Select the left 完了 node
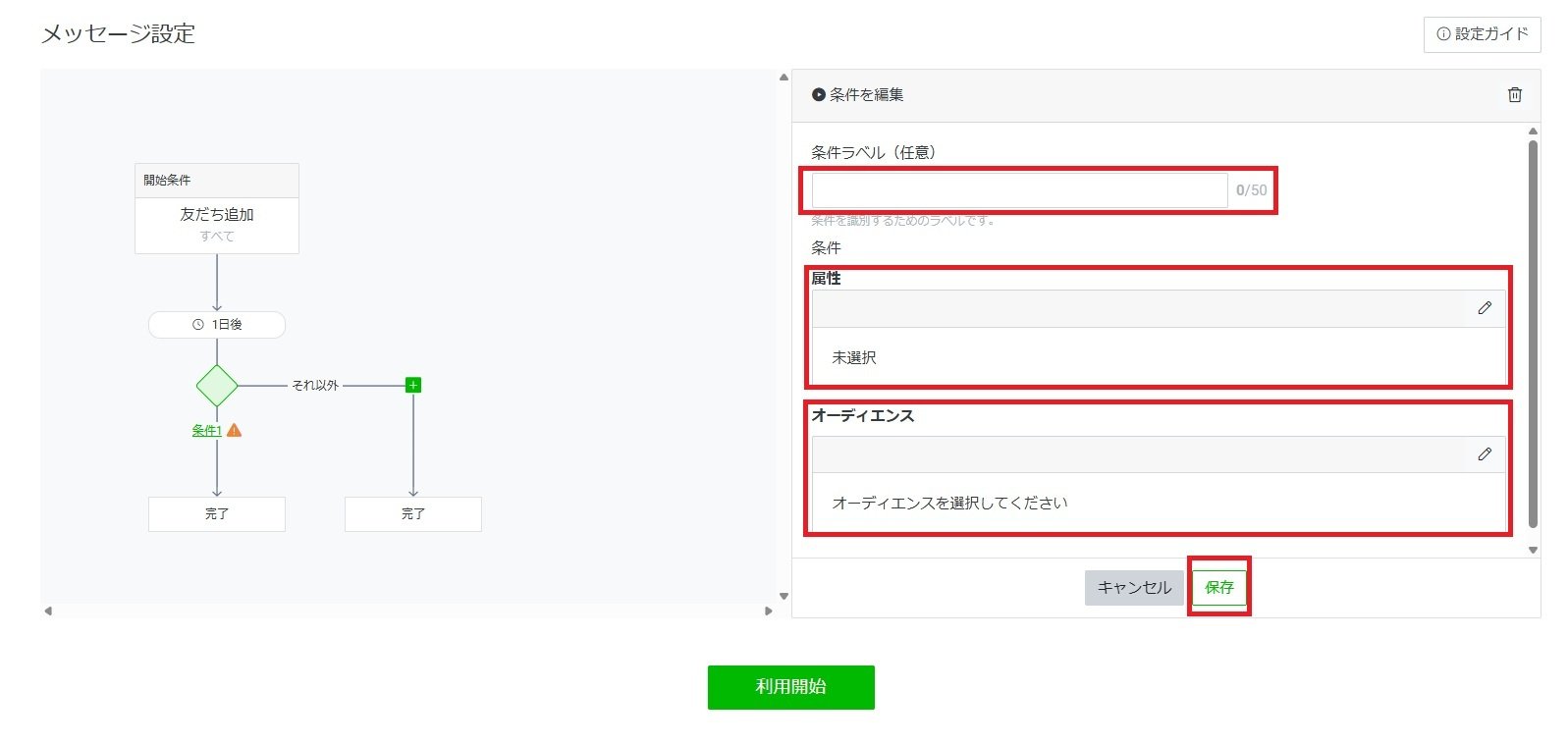Viewport: 1568px width, 745px height. click(x=216, y=513)
